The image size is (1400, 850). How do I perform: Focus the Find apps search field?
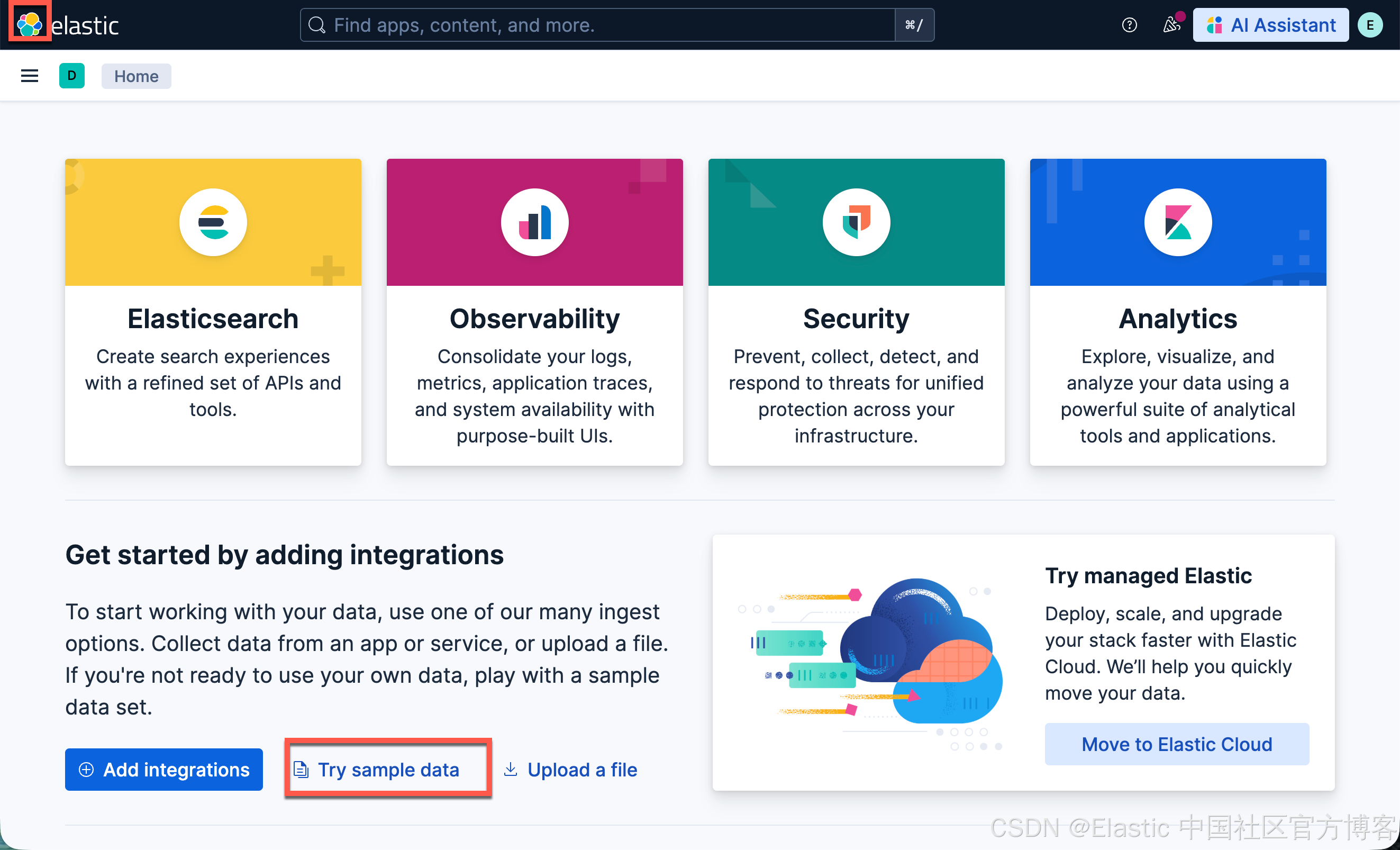(x=597, y=24)
